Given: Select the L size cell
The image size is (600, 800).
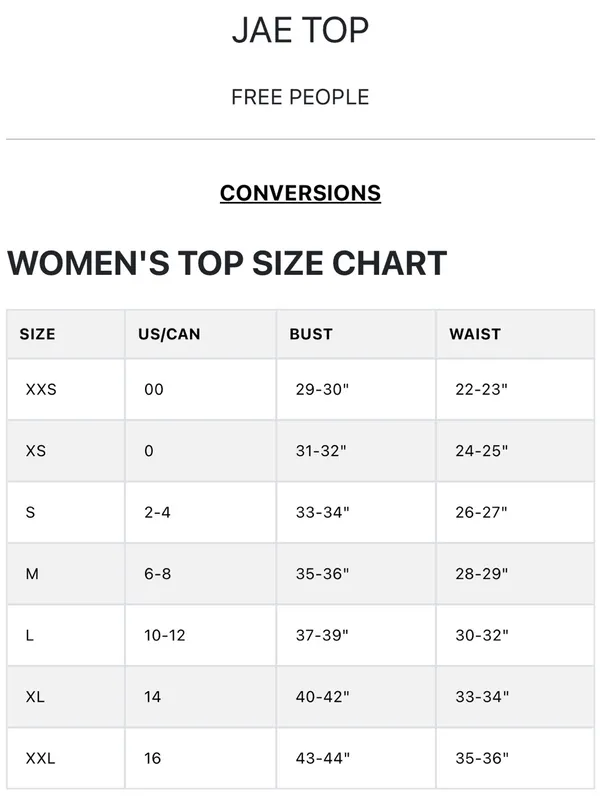Looking at the screenshot, I should click(x=30, y=635).
